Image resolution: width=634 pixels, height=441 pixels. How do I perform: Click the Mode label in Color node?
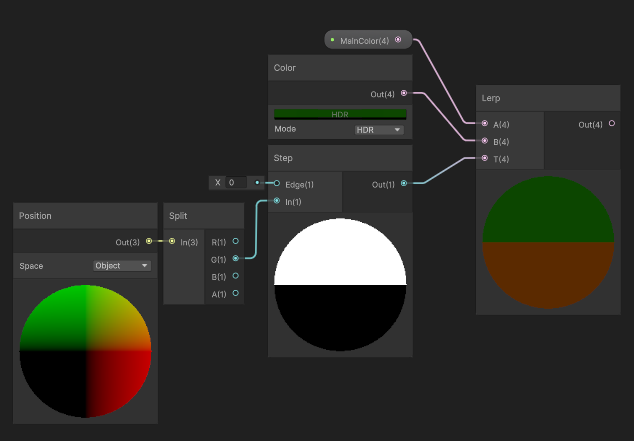coord(285,129)
